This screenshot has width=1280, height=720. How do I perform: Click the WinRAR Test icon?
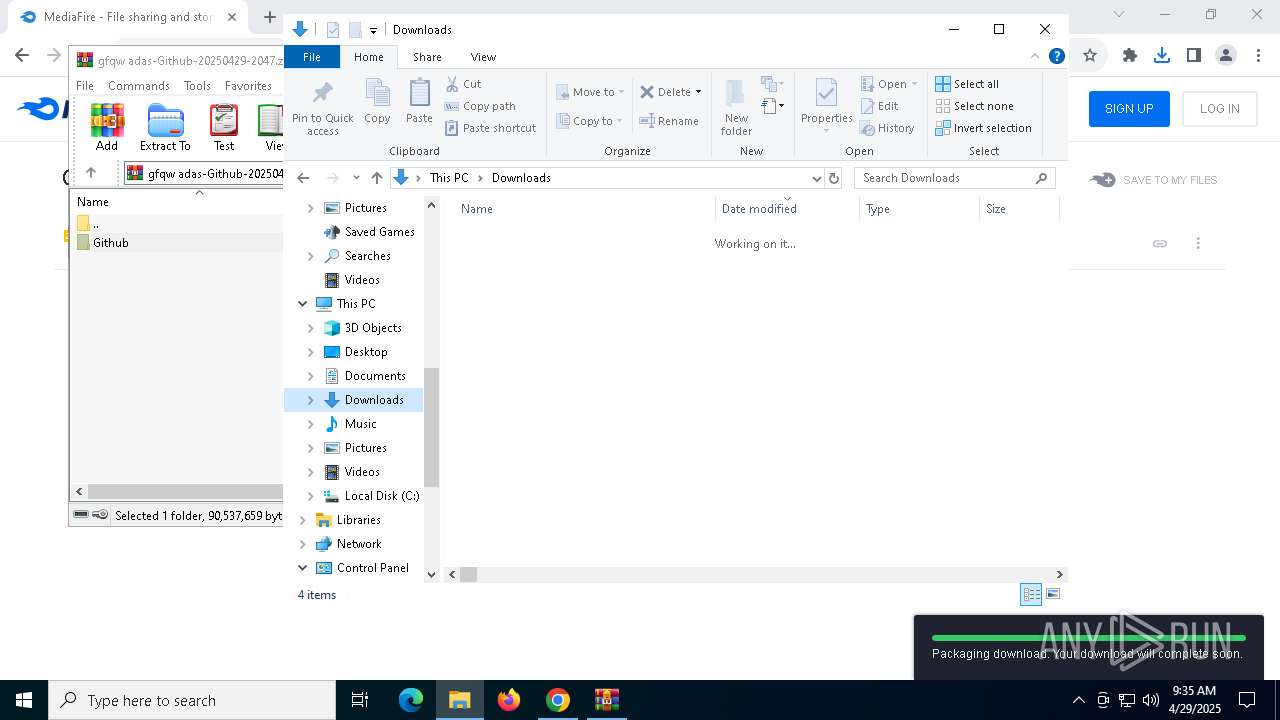tap(224, 127)
